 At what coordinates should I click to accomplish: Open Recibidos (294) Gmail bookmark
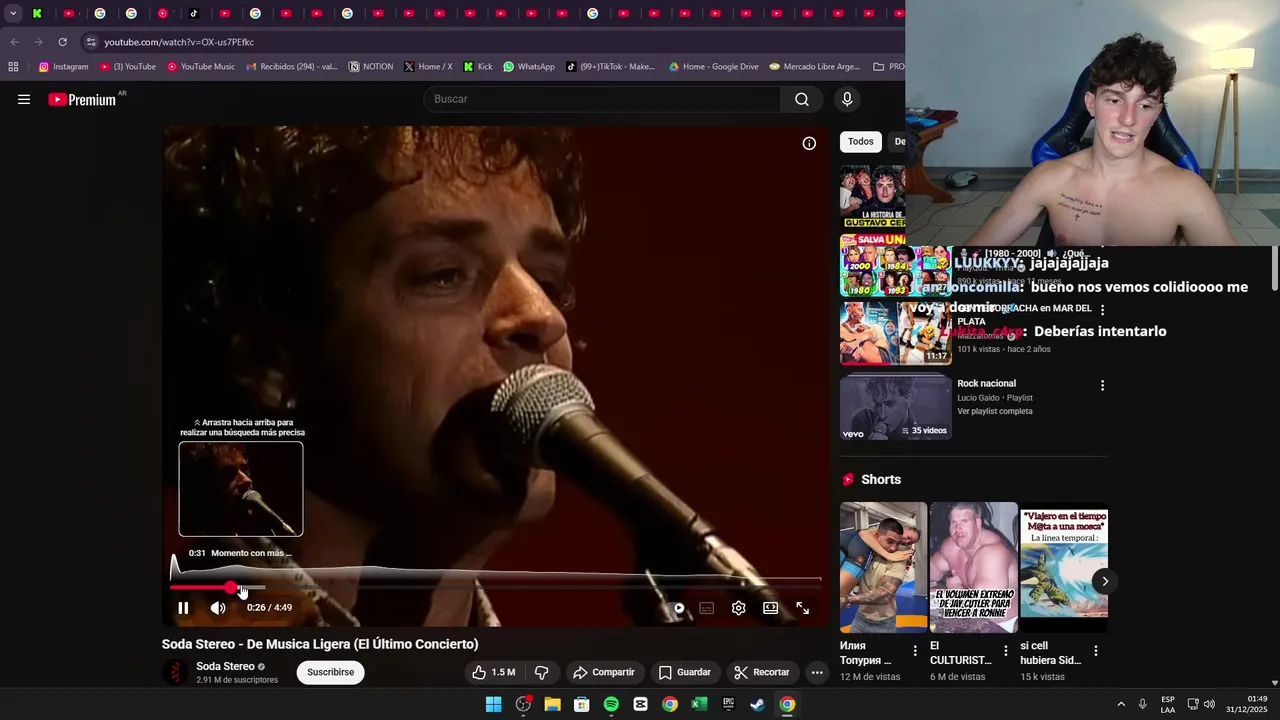click(x=292, y=67)
